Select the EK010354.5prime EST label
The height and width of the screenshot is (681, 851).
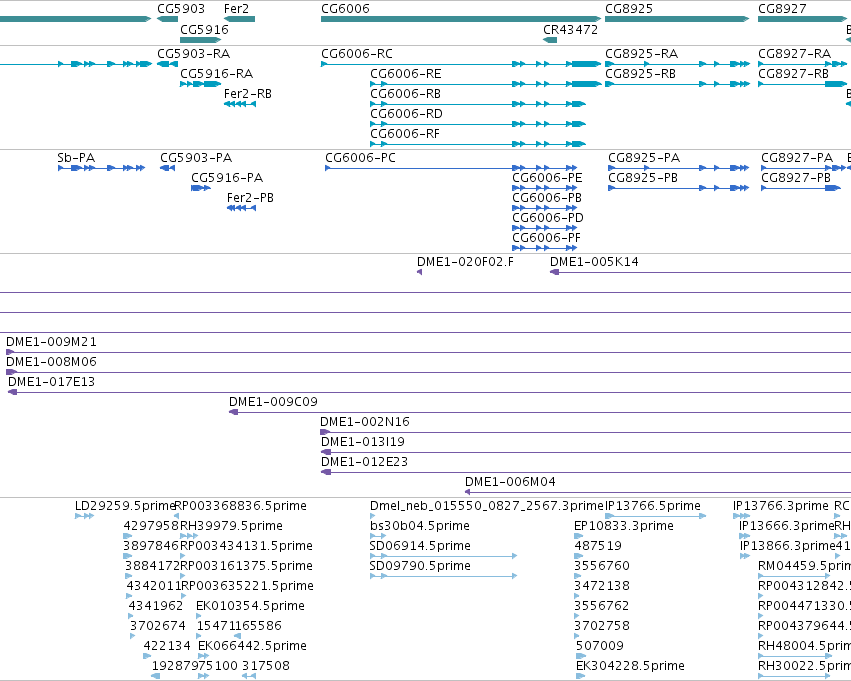[x=250, y=606]
